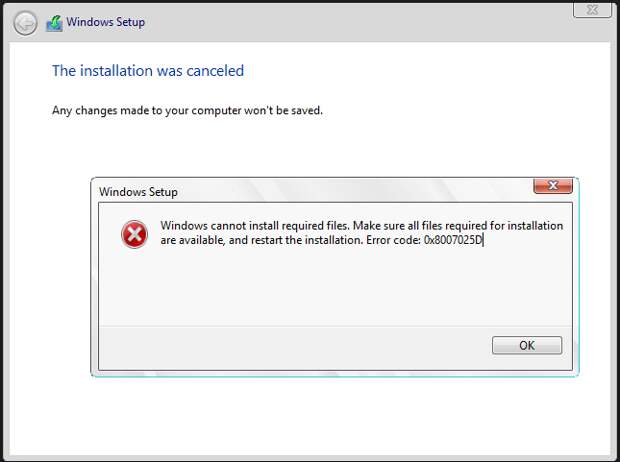This screenshot has width=620, height=462.
Task: Click the round back arrow button
Action: (x=25, y=23)
